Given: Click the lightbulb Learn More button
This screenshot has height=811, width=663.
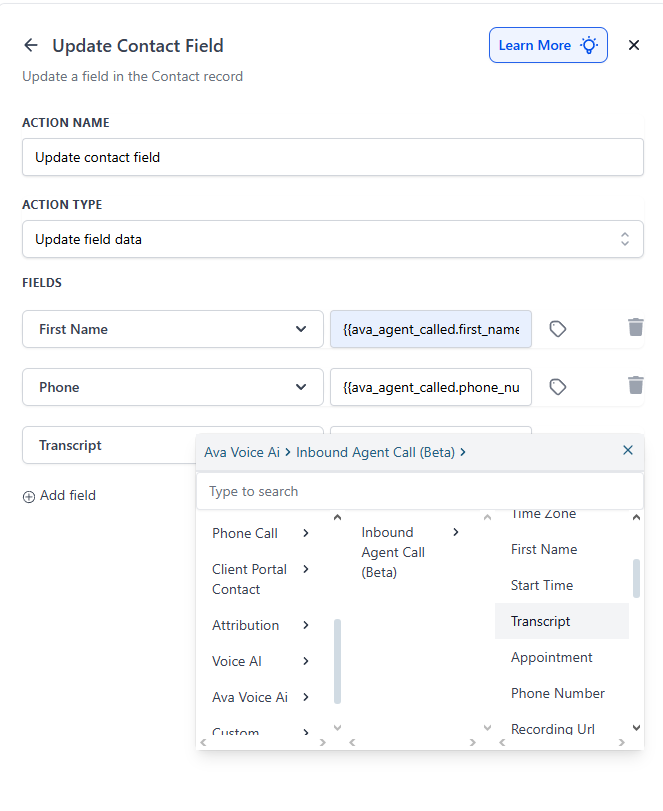Looking at the screenshot, I should click(548, 46).
